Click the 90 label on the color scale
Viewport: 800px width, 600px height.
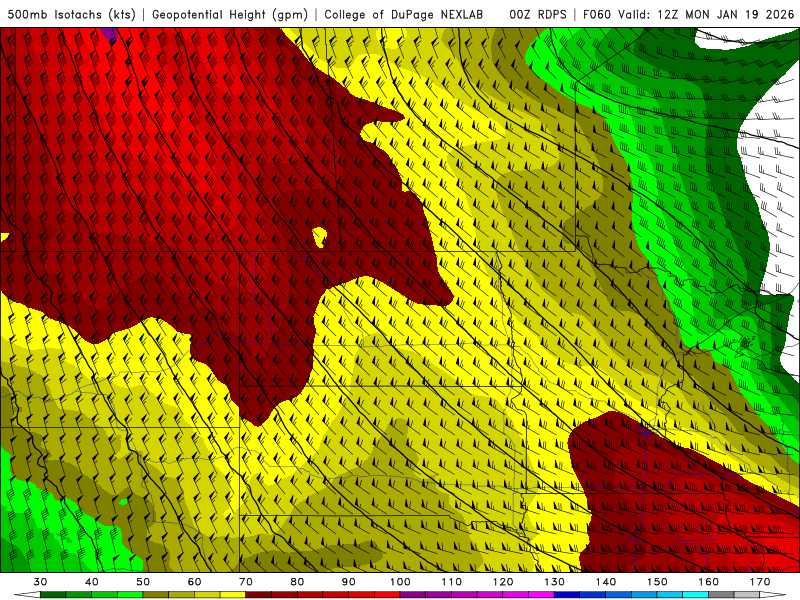[x=349, y=582]
